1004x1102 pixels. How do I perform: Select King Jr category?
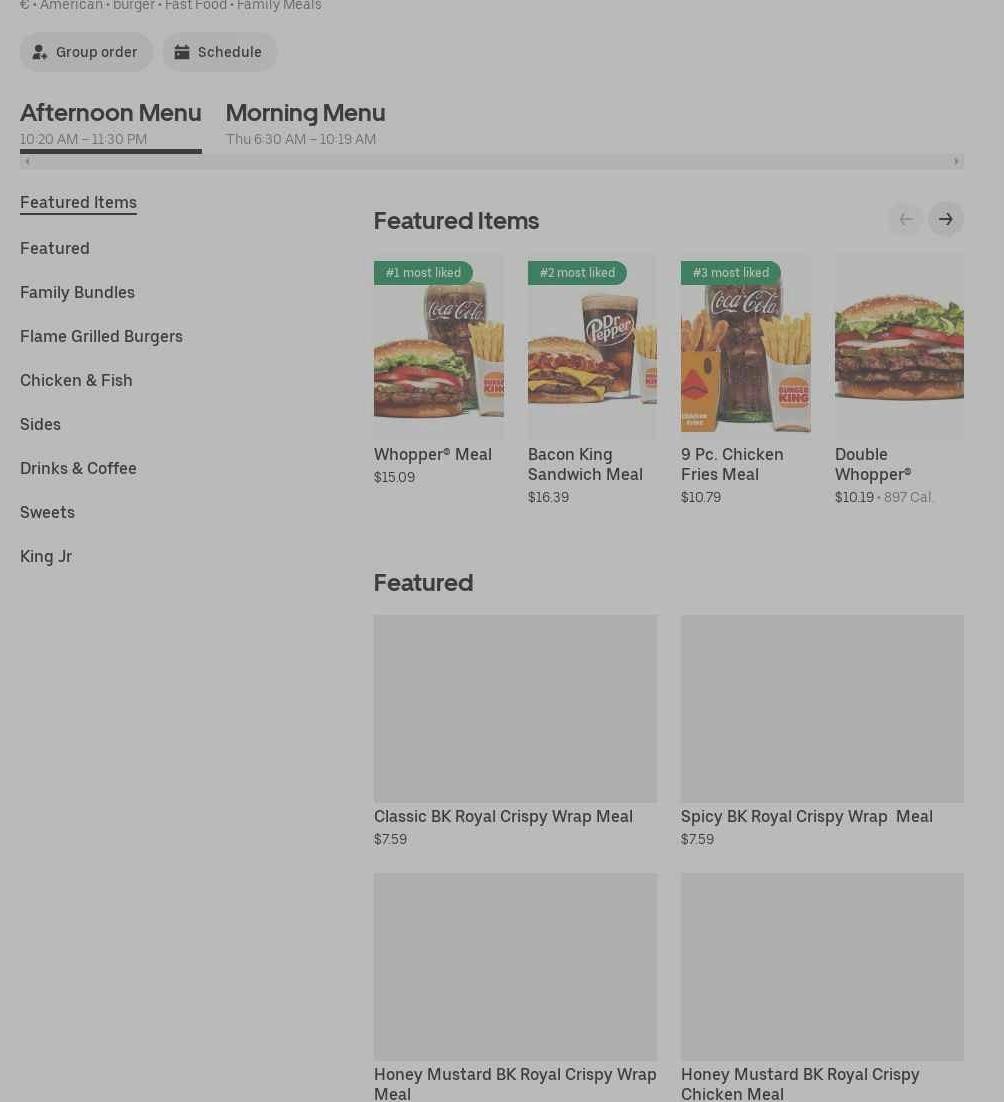46,556
